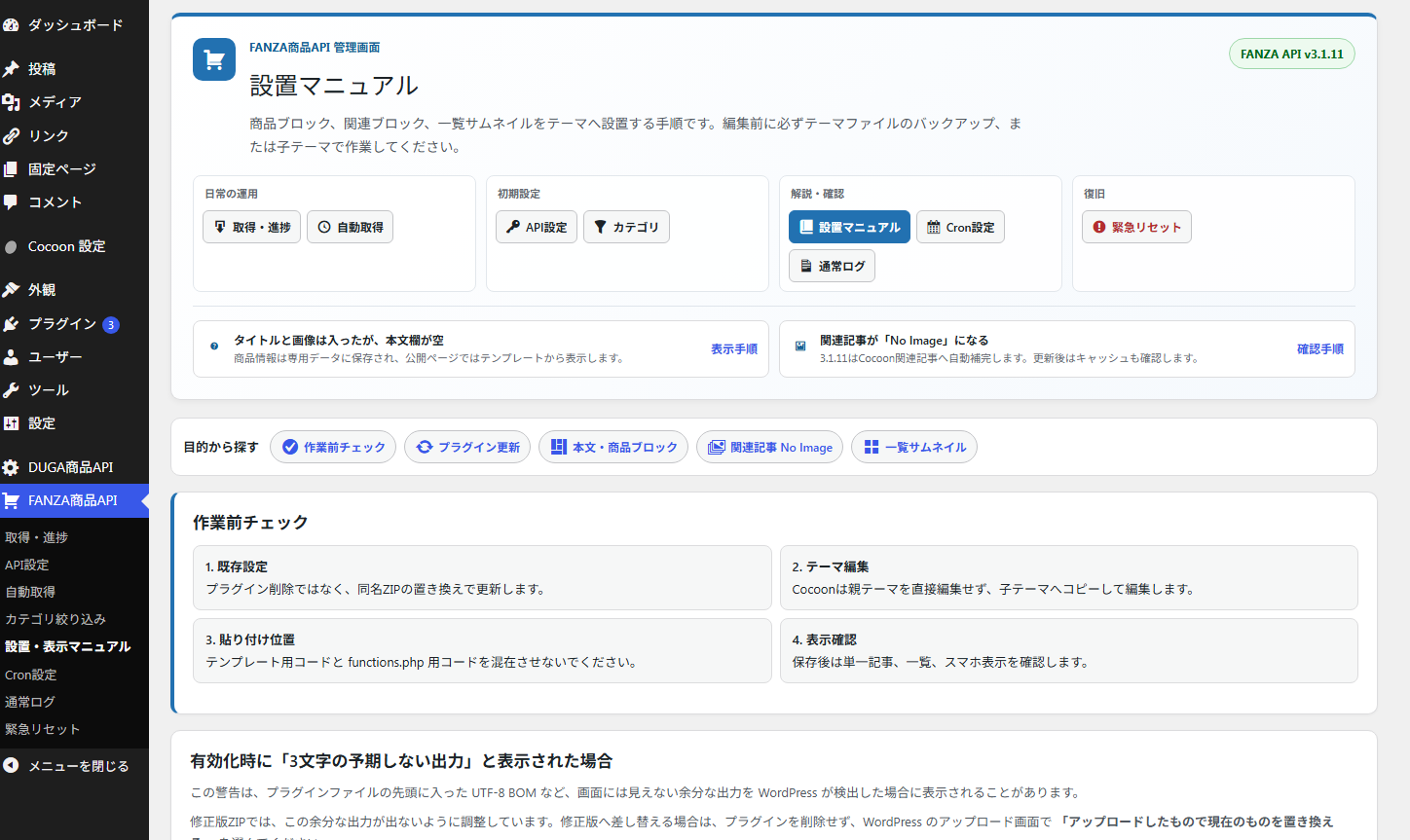This screenshot has width=1410, height=840.
Task: Open the Cron設定 calendar button
Action: click(960, 227)
